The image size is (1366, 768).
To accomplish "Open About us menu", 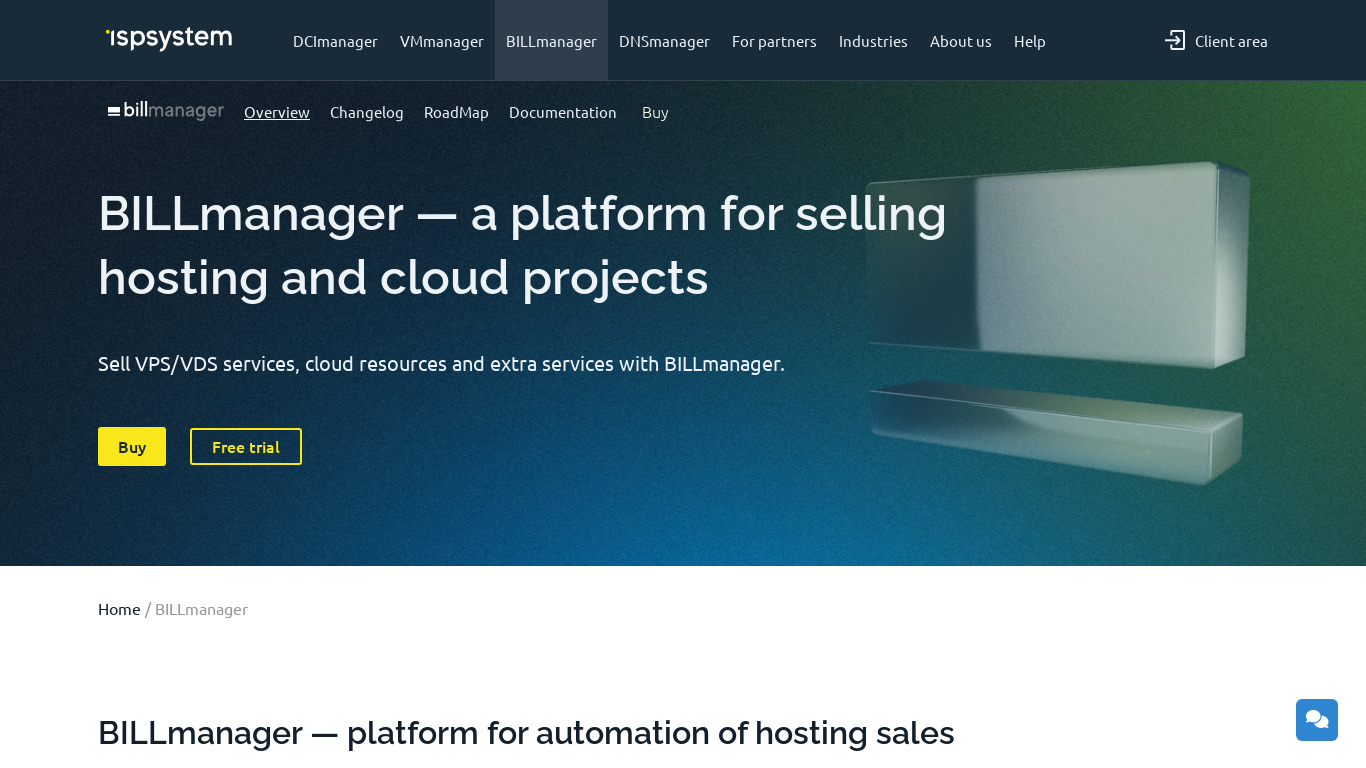I will point(961,41).
